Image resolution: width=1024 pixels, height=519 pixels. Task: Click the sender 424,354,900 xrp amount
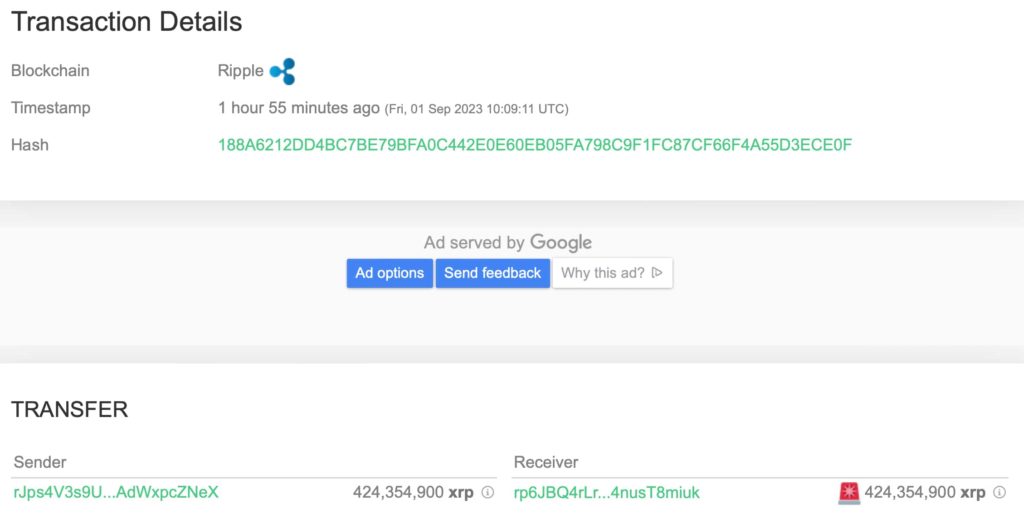(413, 492)
